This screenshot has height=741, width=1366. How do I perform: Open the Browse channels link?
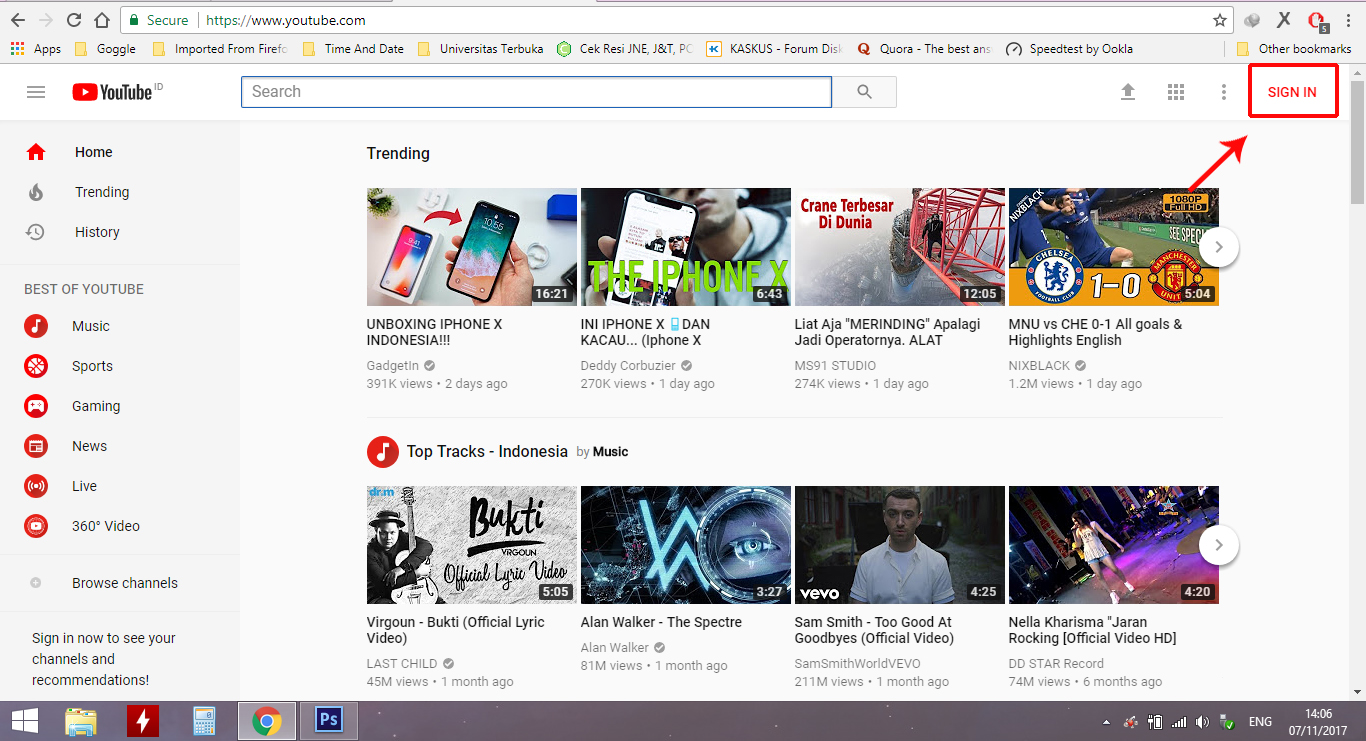124,582
